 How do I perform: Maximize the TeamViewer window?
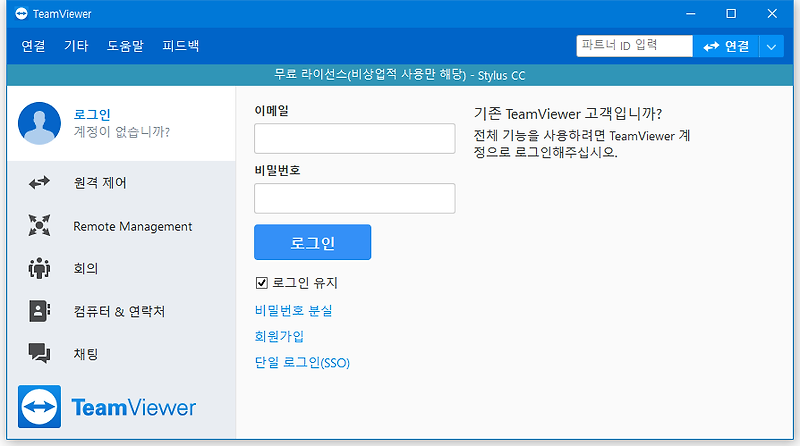731,14
